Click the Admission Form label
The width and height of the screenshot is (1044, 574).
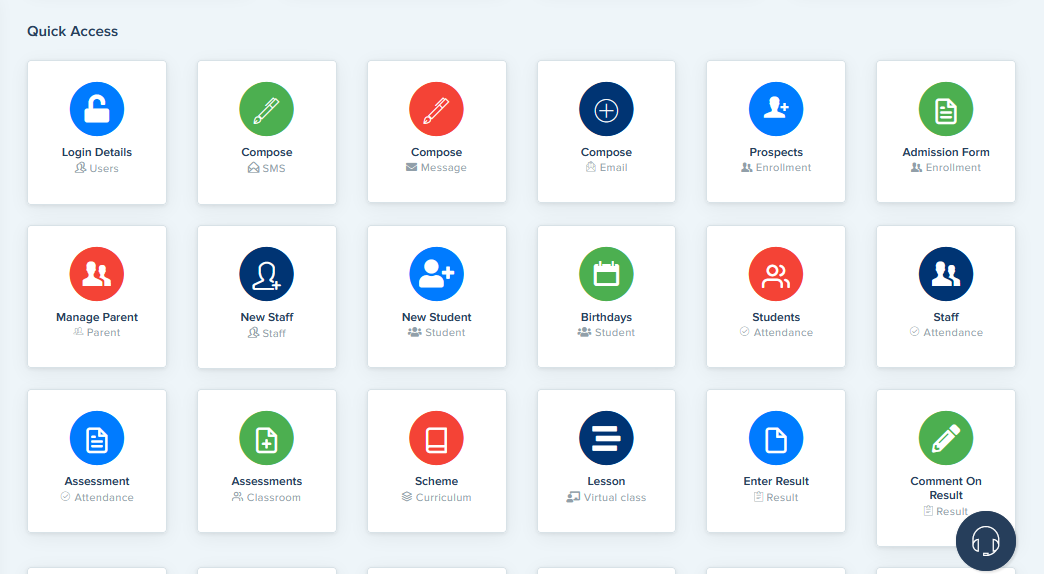click(x=945, y=152)
